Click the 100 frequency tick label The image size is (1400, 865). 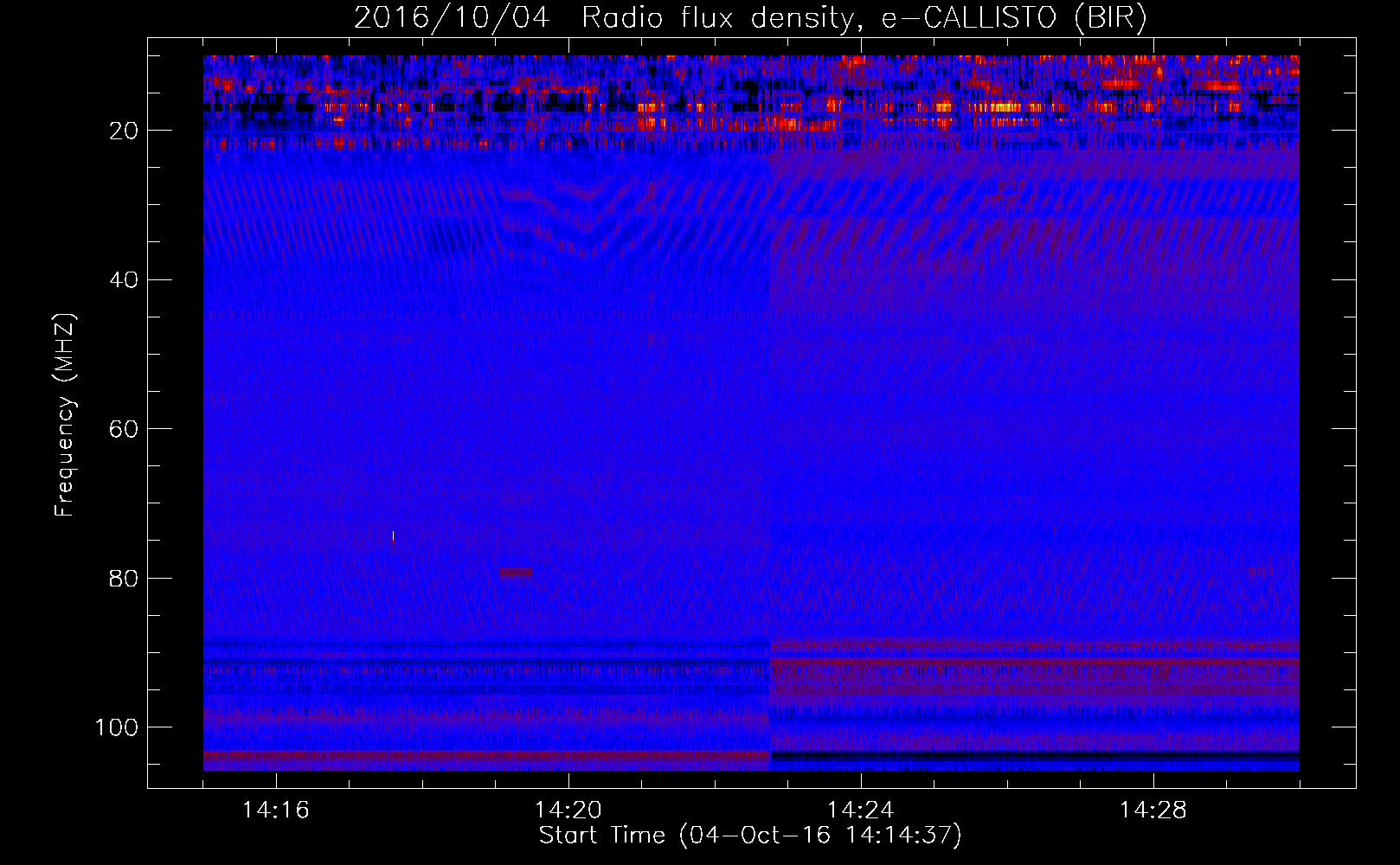117,727
